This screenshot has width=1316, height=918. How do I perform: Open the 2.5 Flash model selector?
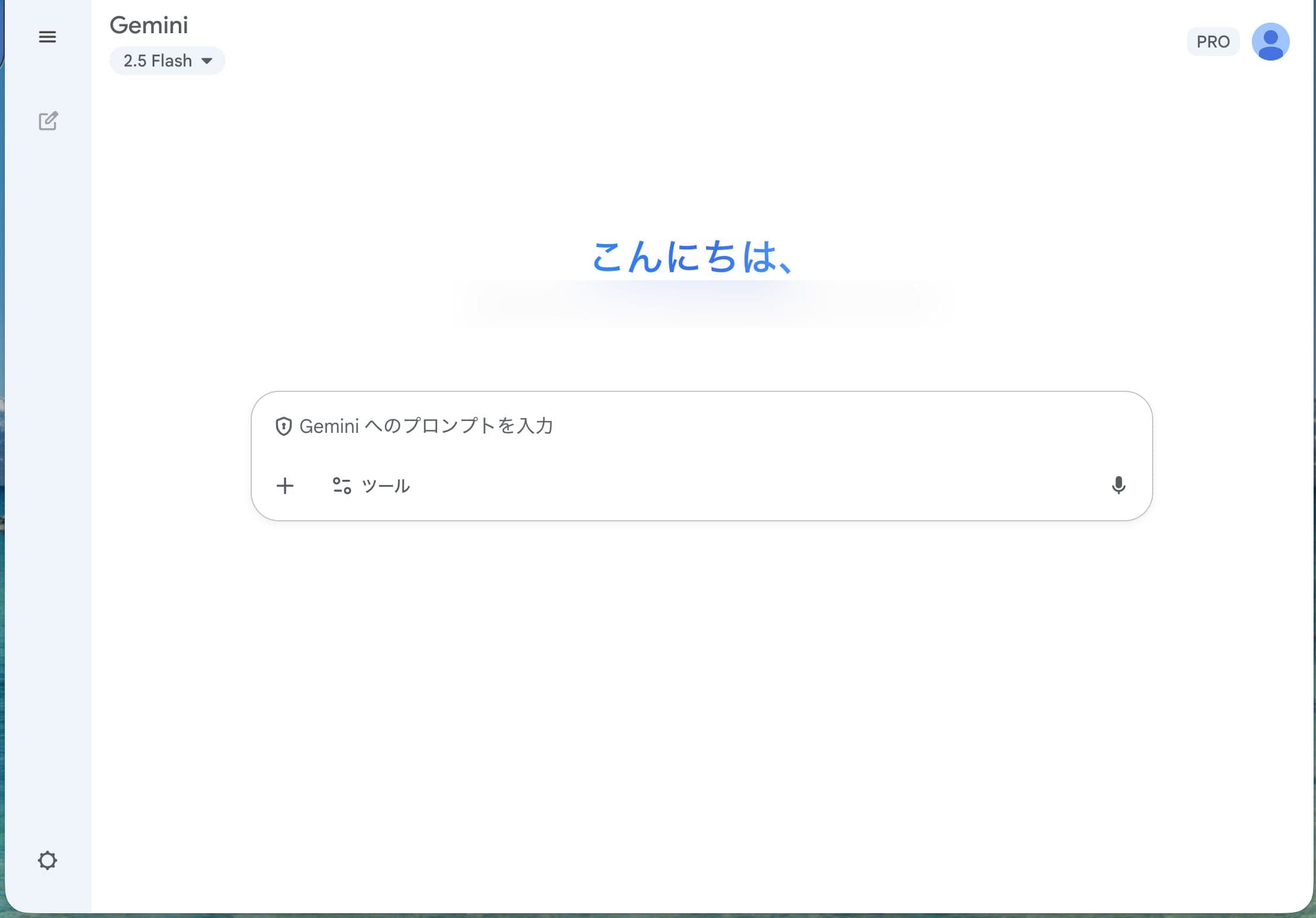pyautogui.click(x=158, y=61)
